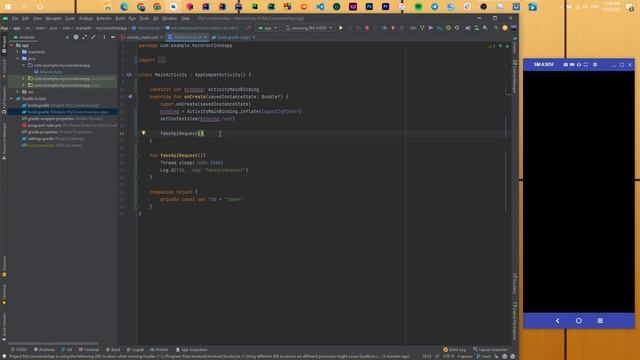
Task: Click the gutter icon beside class MainActivity
Action: click(x=129, y=75)
